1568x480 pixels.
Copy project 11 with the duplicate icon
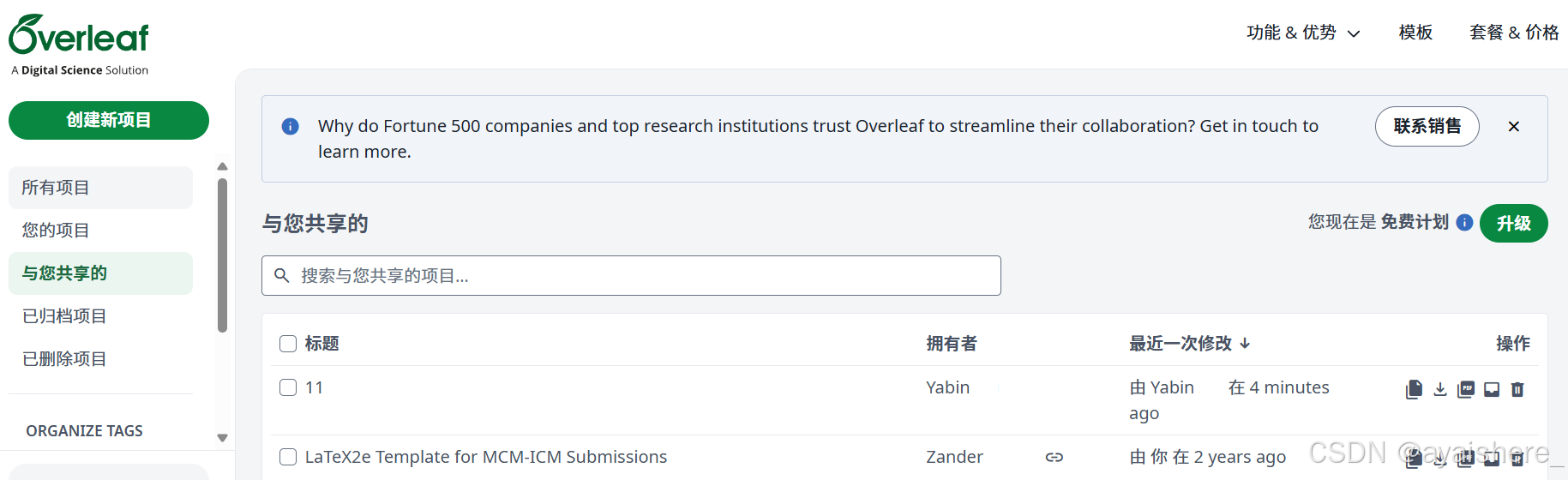click(1414, 389)
